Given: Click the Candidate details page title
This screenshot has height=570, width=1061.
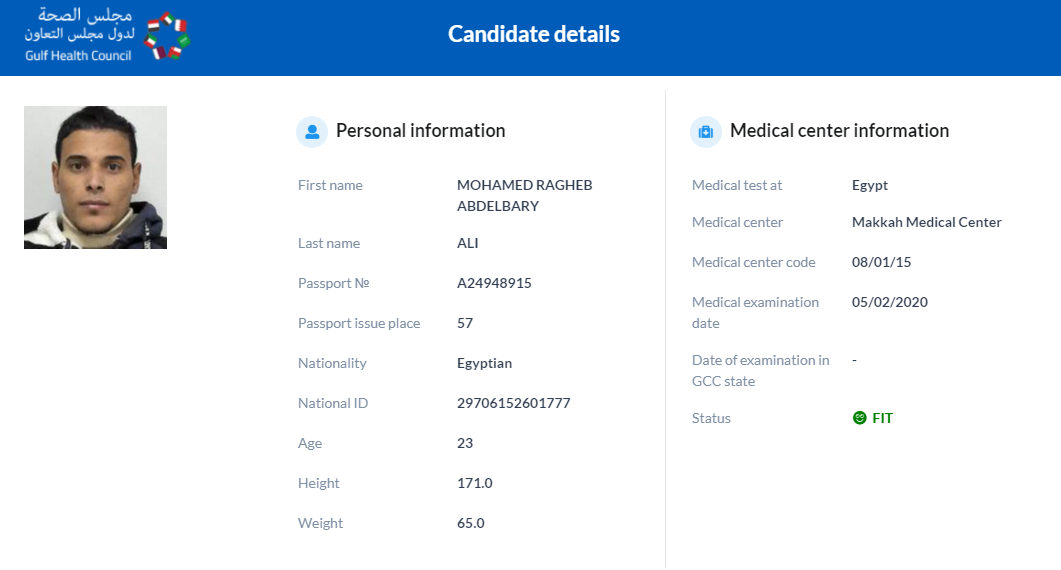Looking at the screenshot, I should click(534, 34).
